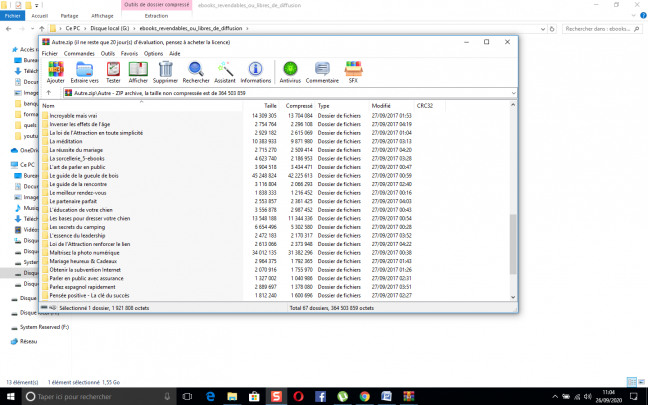Launch the Assistant wizard icon
Viewport: 648px width, 405px height.
point(225,70)
